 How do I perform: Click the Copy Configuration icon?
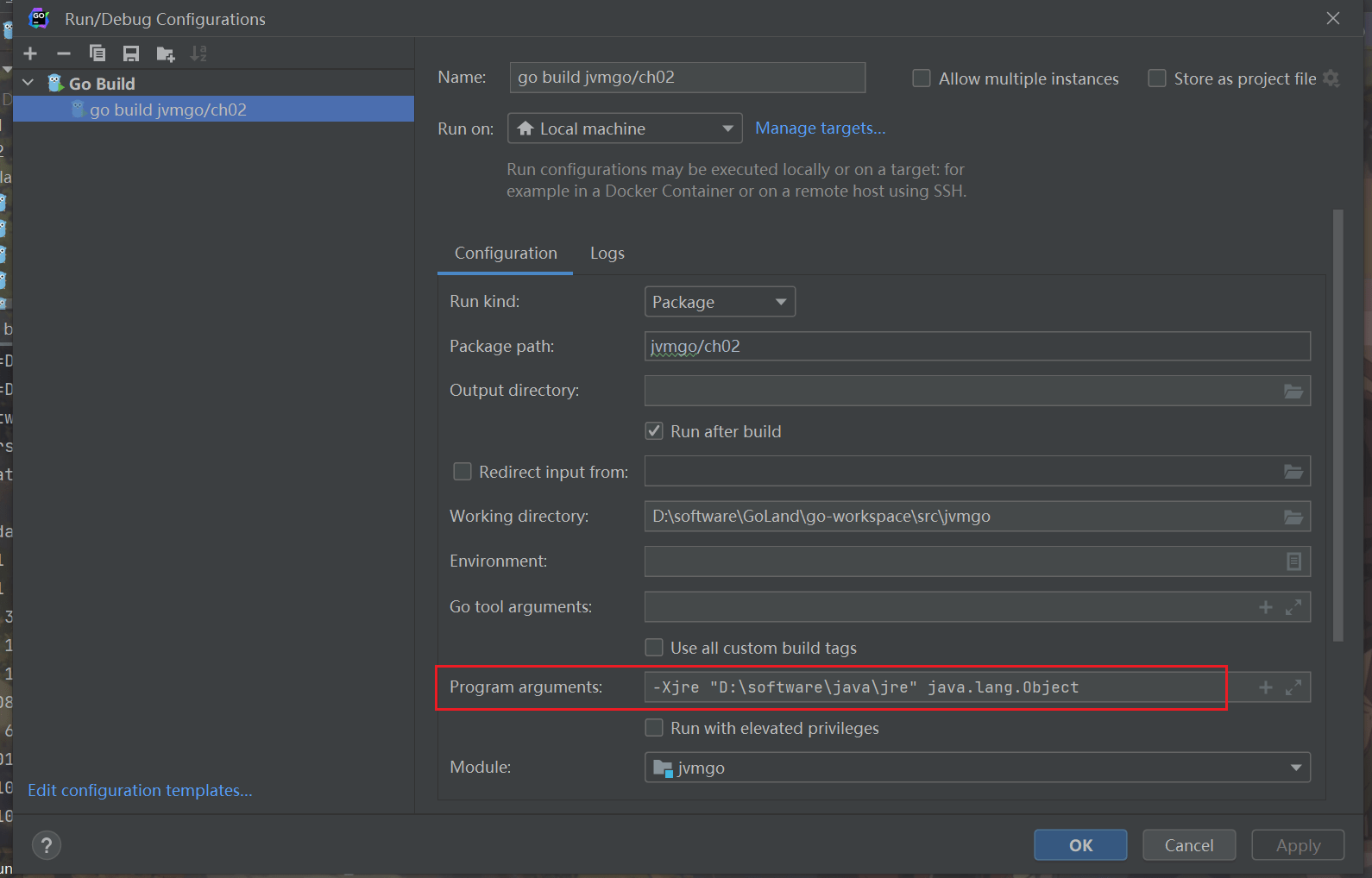tap(98, 53)
